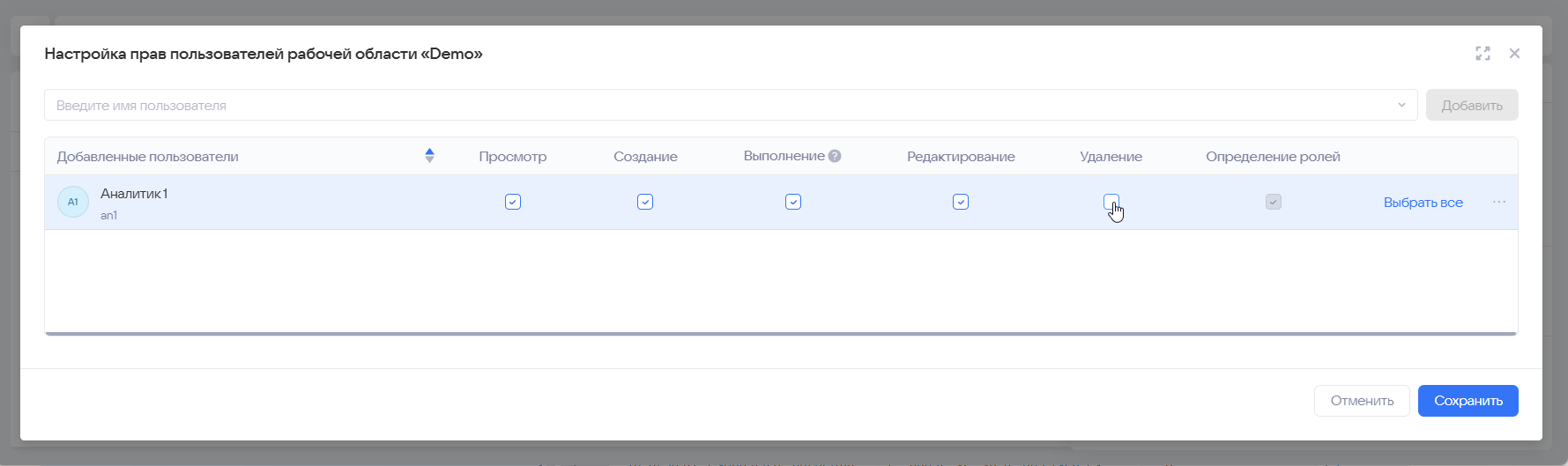Select the user name Аналитик1

pyautogui.click(x=134, y=193)
